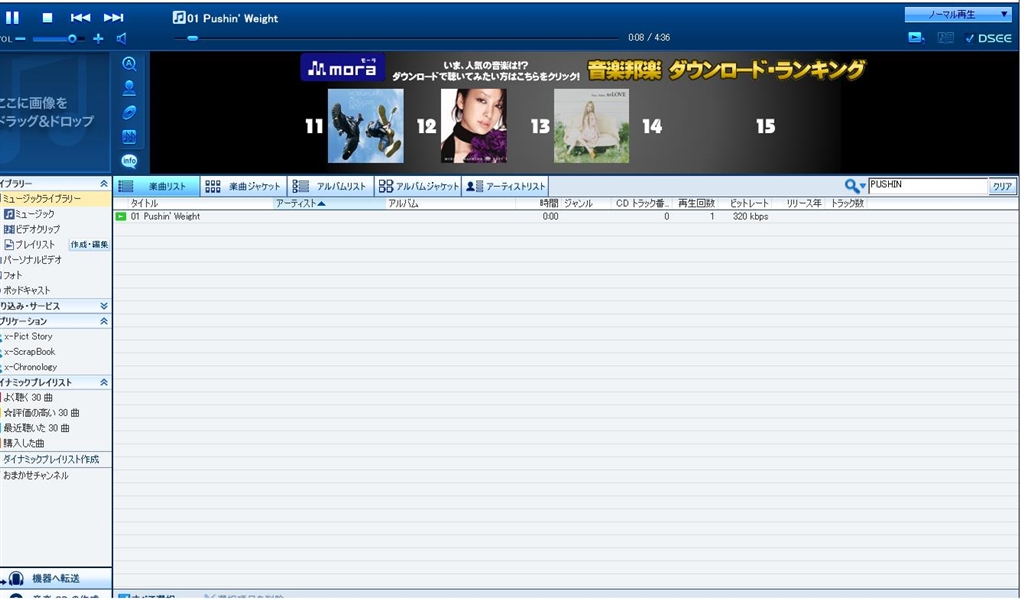Pause playback with the pause button
Image resolution: width=1024 pixels, height=610 pixels.
click(x=13, y=18)
